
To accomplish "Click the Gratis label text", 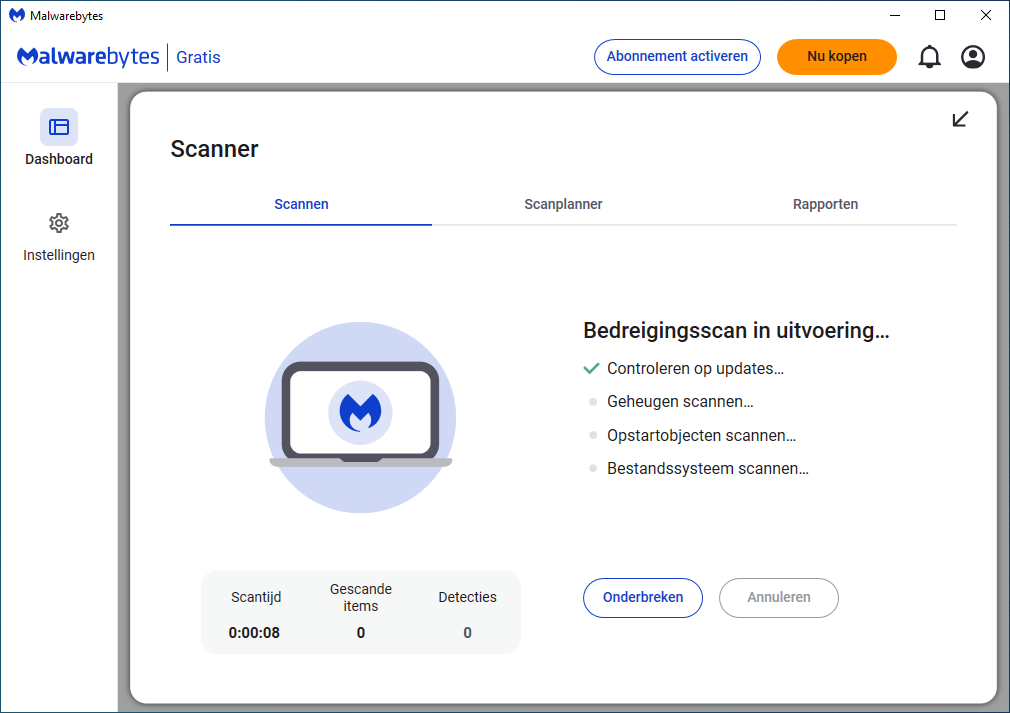I will (198, 57).
